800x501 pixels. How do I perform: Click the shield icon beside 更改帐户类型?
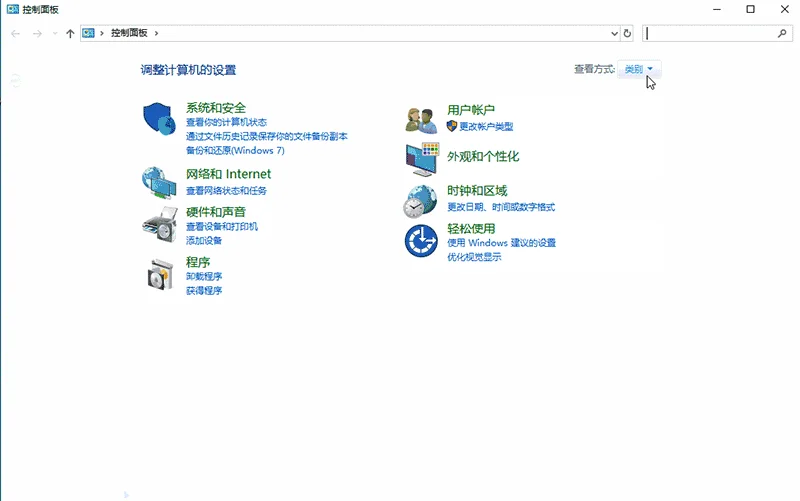tap(452, 126)
